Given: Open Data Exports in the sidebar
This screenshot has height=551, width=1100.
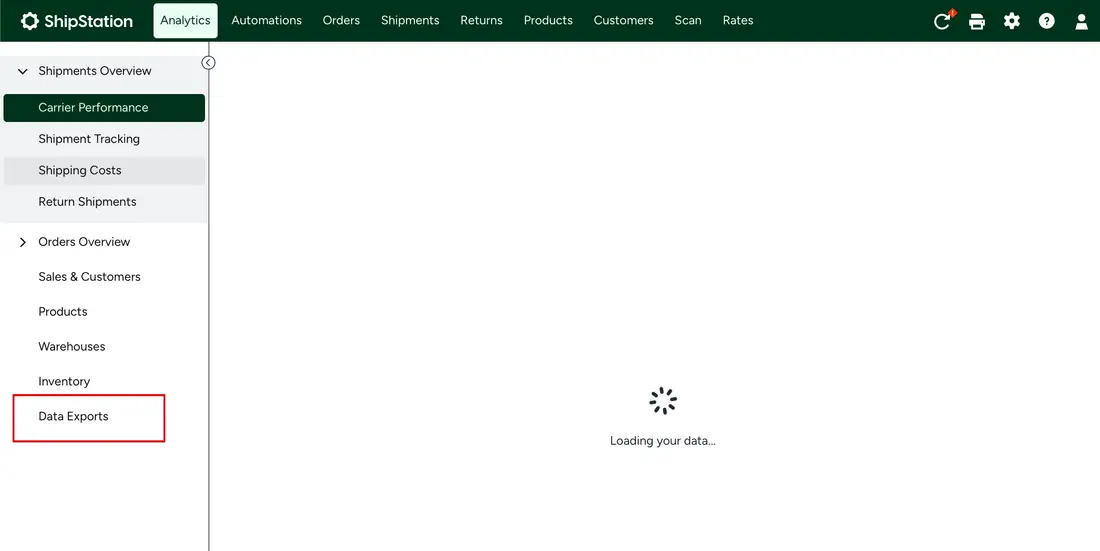Looking at the screenshot, I should pyautogui.click(x=73, y=417).
